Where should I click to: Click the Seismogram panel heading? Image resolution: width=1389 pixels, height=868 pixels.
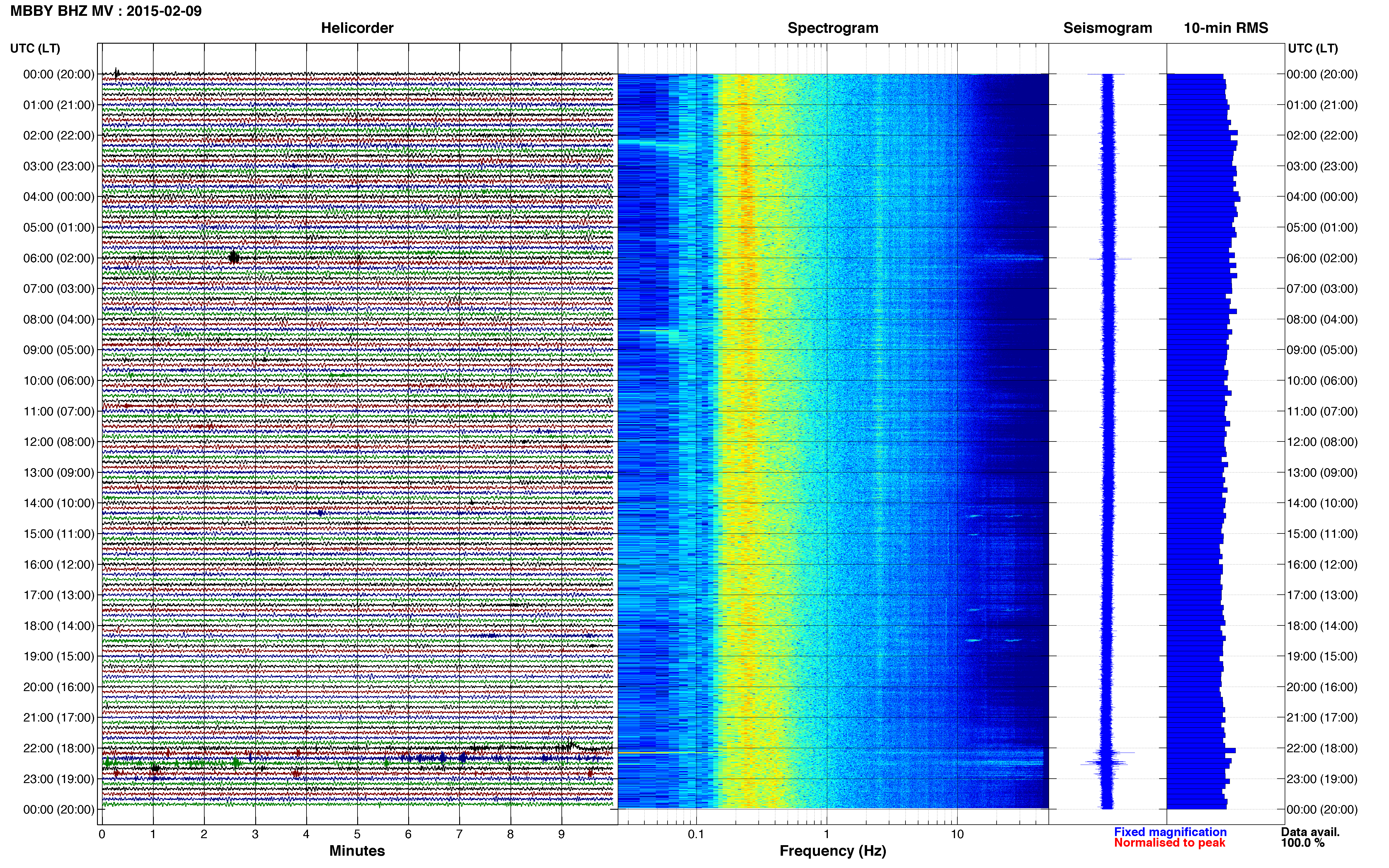pos(1108,28)
